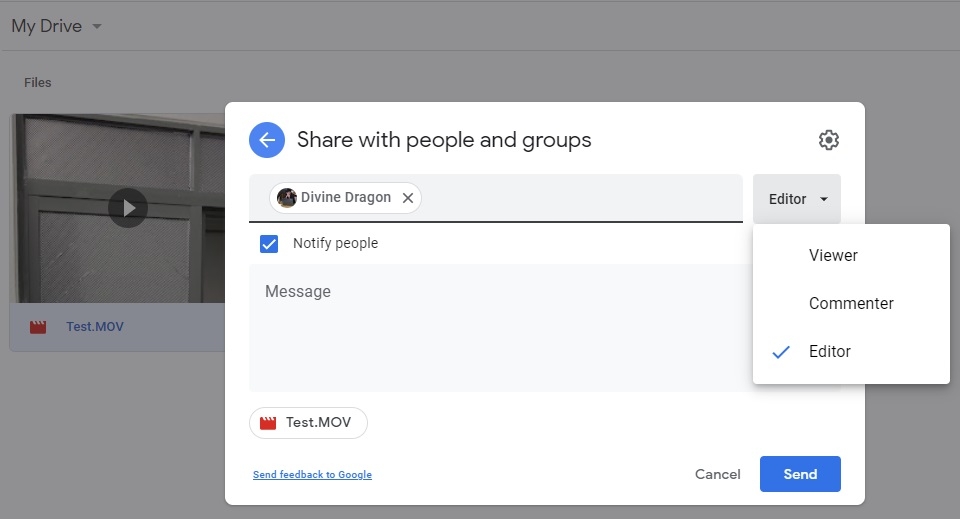This screenshot has width=960, height=519.
Task: Uncheck the Notify people checkbox
Action: point(269,244)
